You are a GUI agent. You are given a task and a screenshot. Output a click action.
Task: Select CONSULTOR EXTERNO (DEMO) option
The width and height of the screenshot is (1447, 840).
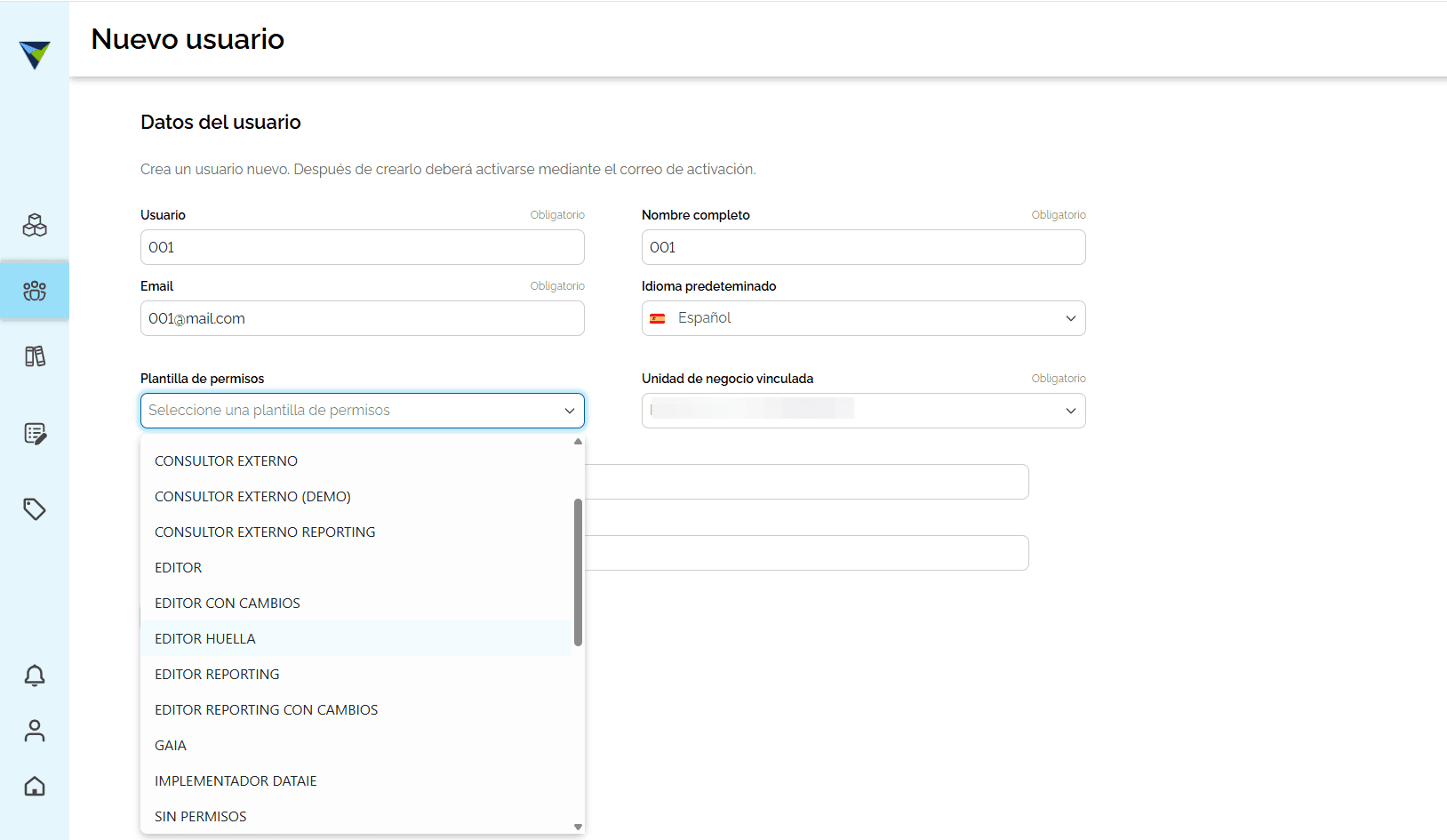point(356,496)
